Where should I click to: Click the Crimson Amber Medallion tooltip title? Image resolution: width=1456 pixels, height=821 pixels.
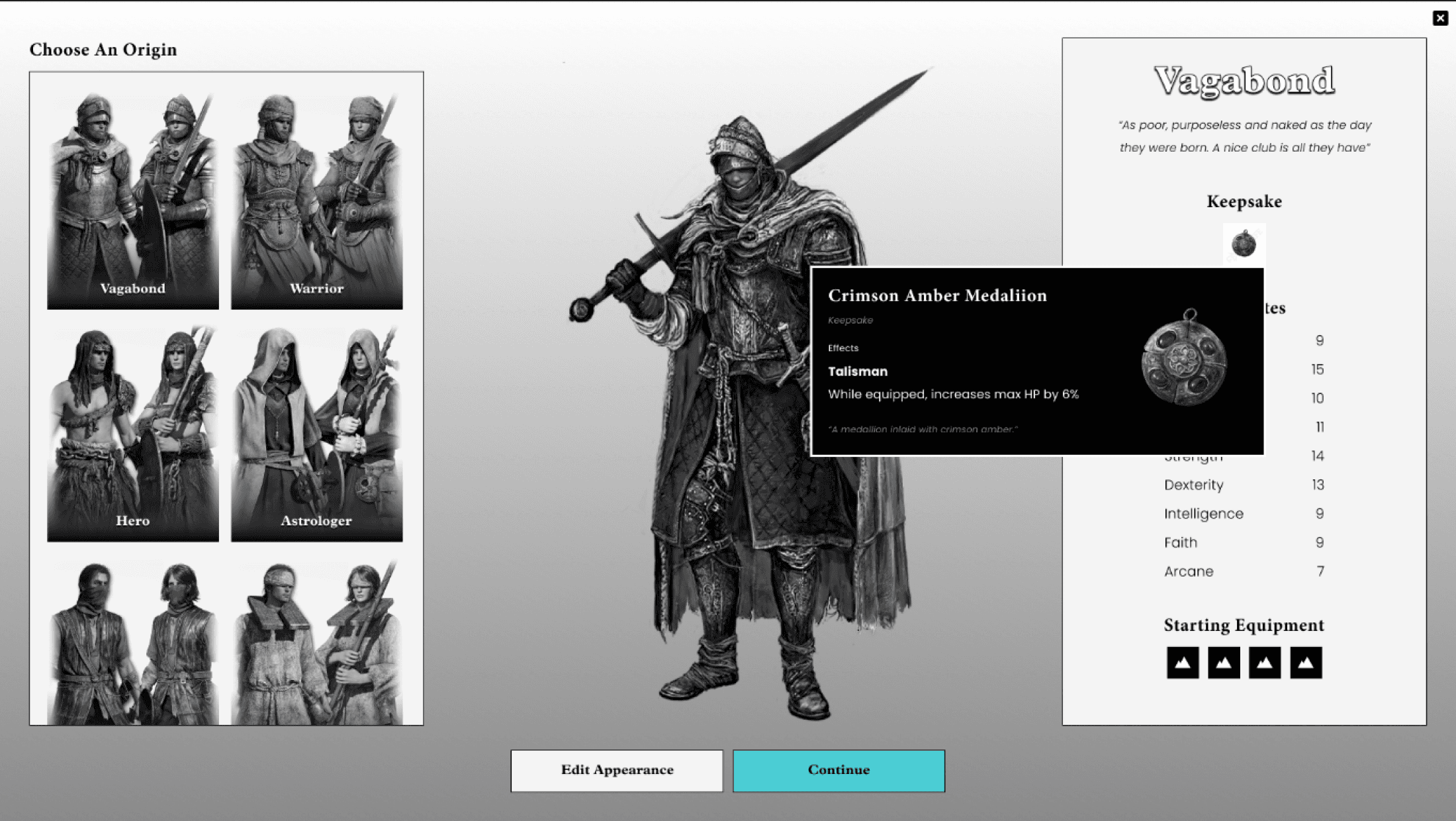coord(937,295)
